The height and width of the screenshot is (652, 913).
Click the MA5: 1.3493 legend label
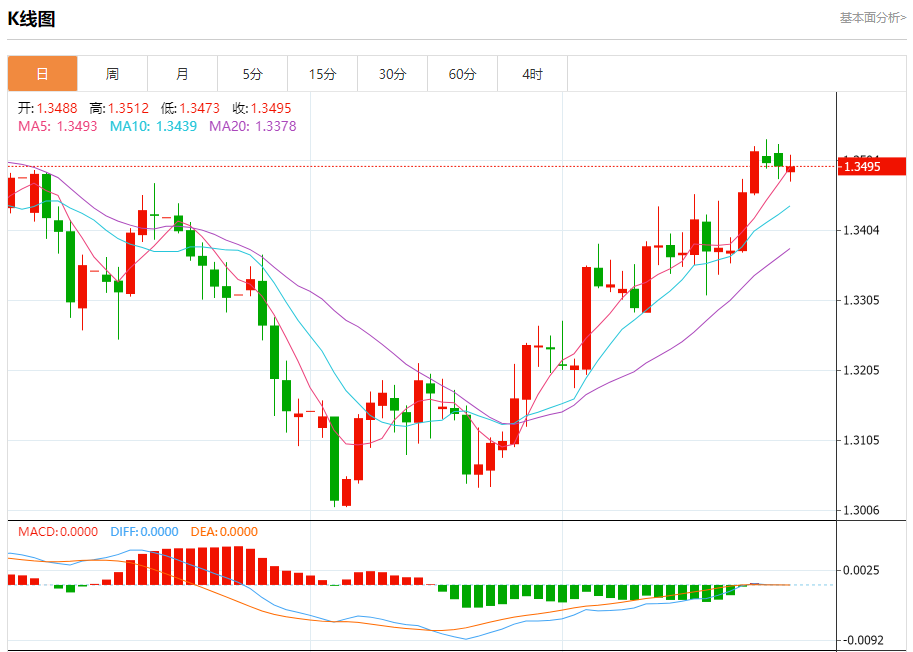point(58,126)
